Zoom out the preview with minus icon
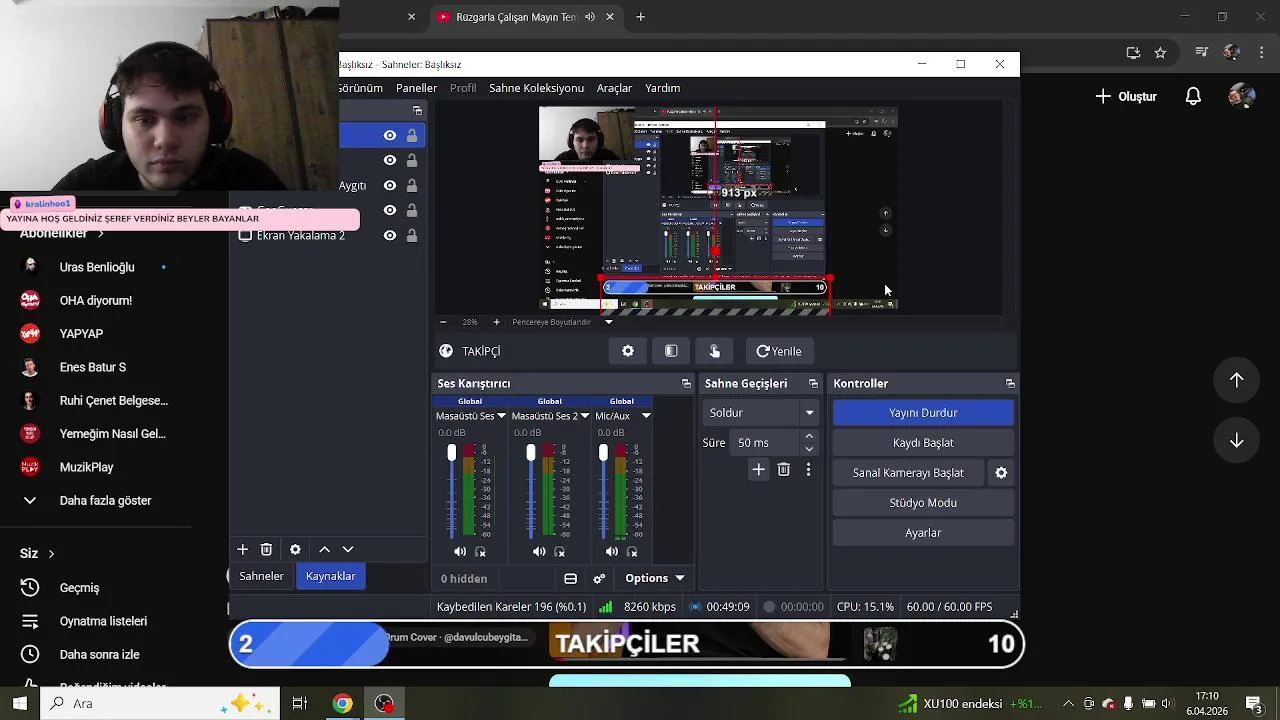Image resolution: width=1280 pixels, height=720 pixels. coord(443,322)
